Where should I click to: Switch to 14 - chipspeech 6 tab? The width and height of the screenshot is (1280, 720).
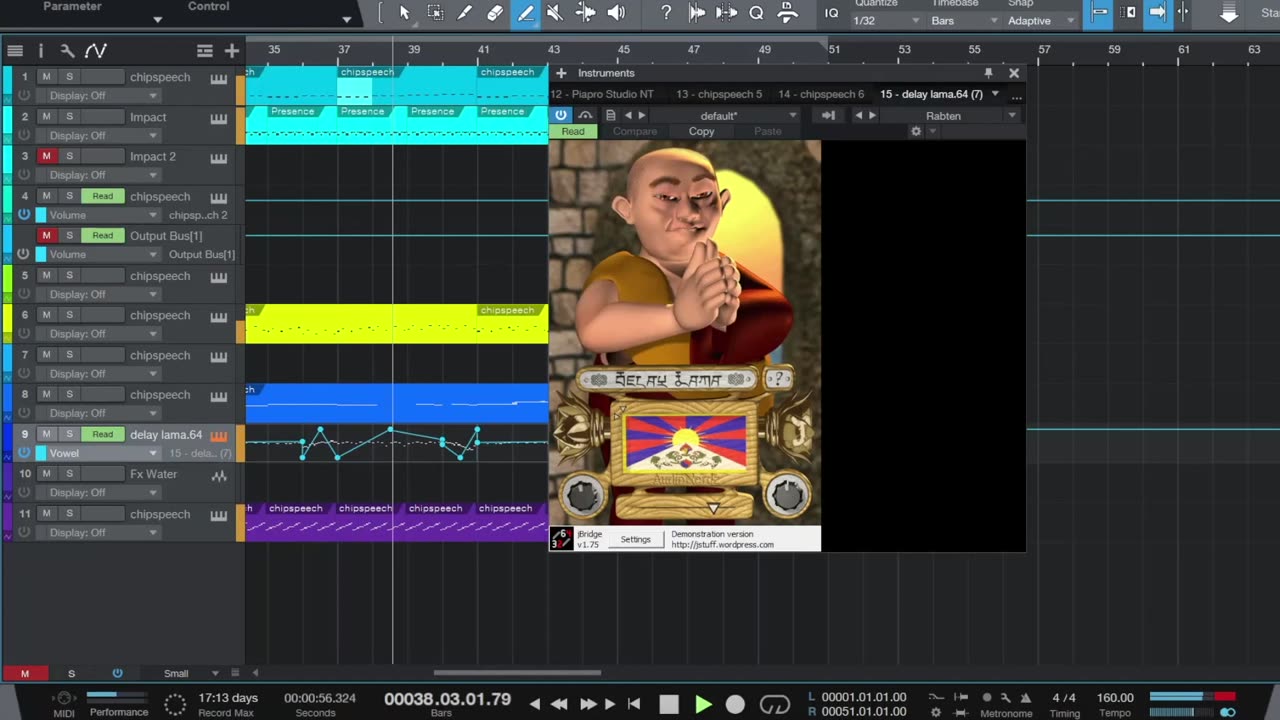[821, 94]
